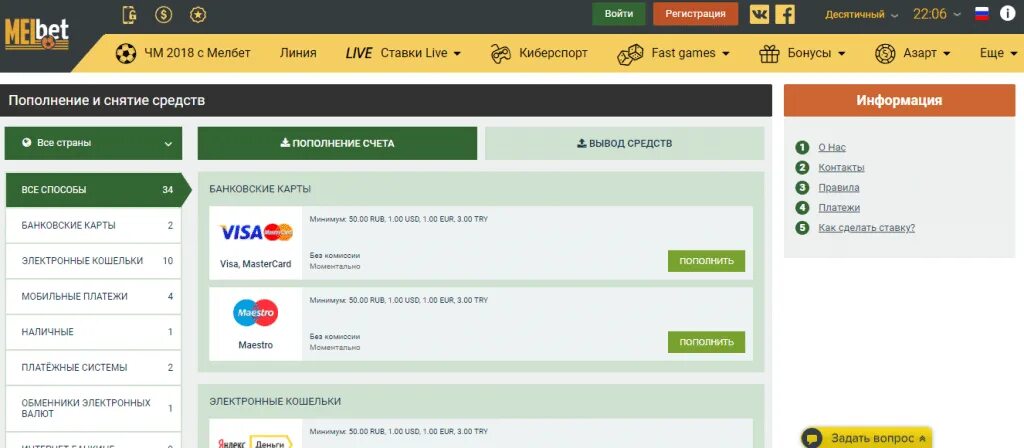Open the Линия menu item
This screenshot has width=1024, height=448.
tap(298, 54)
